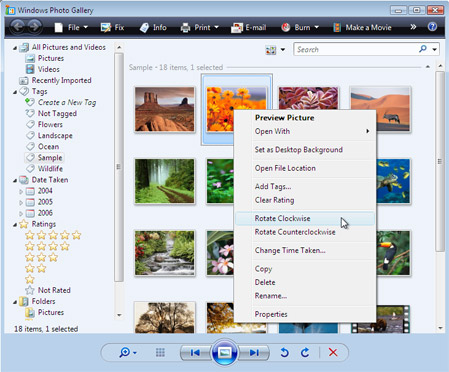
Task: Open the Fix tool
Action: [x=112, y=27]
